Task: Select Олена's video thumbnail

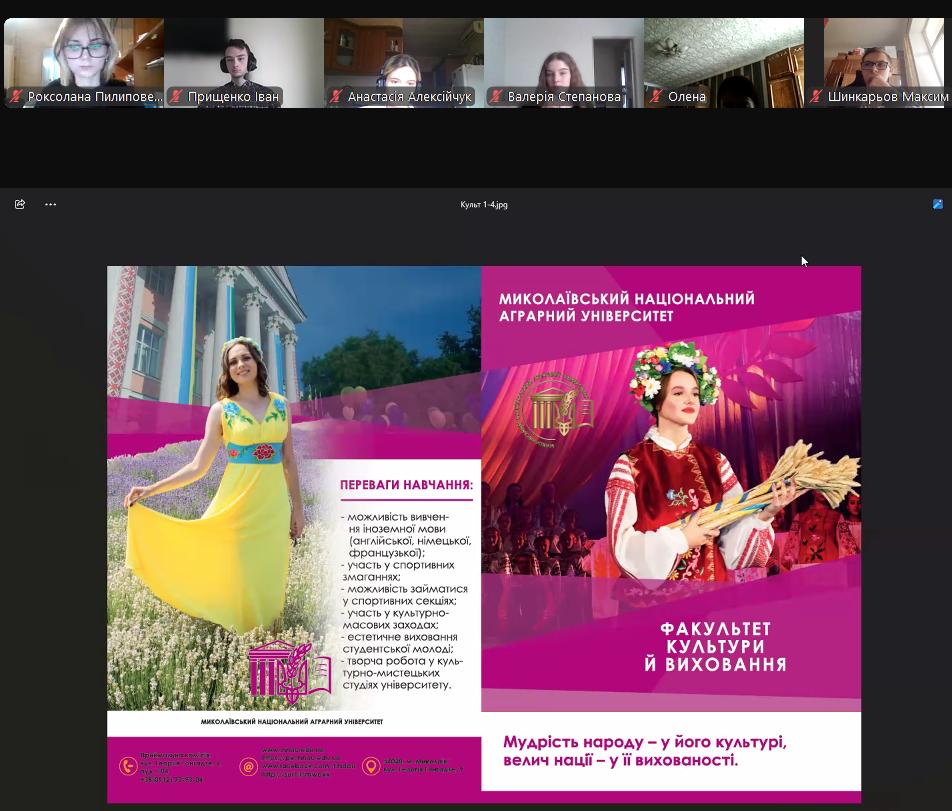Action: pos(723,55)
